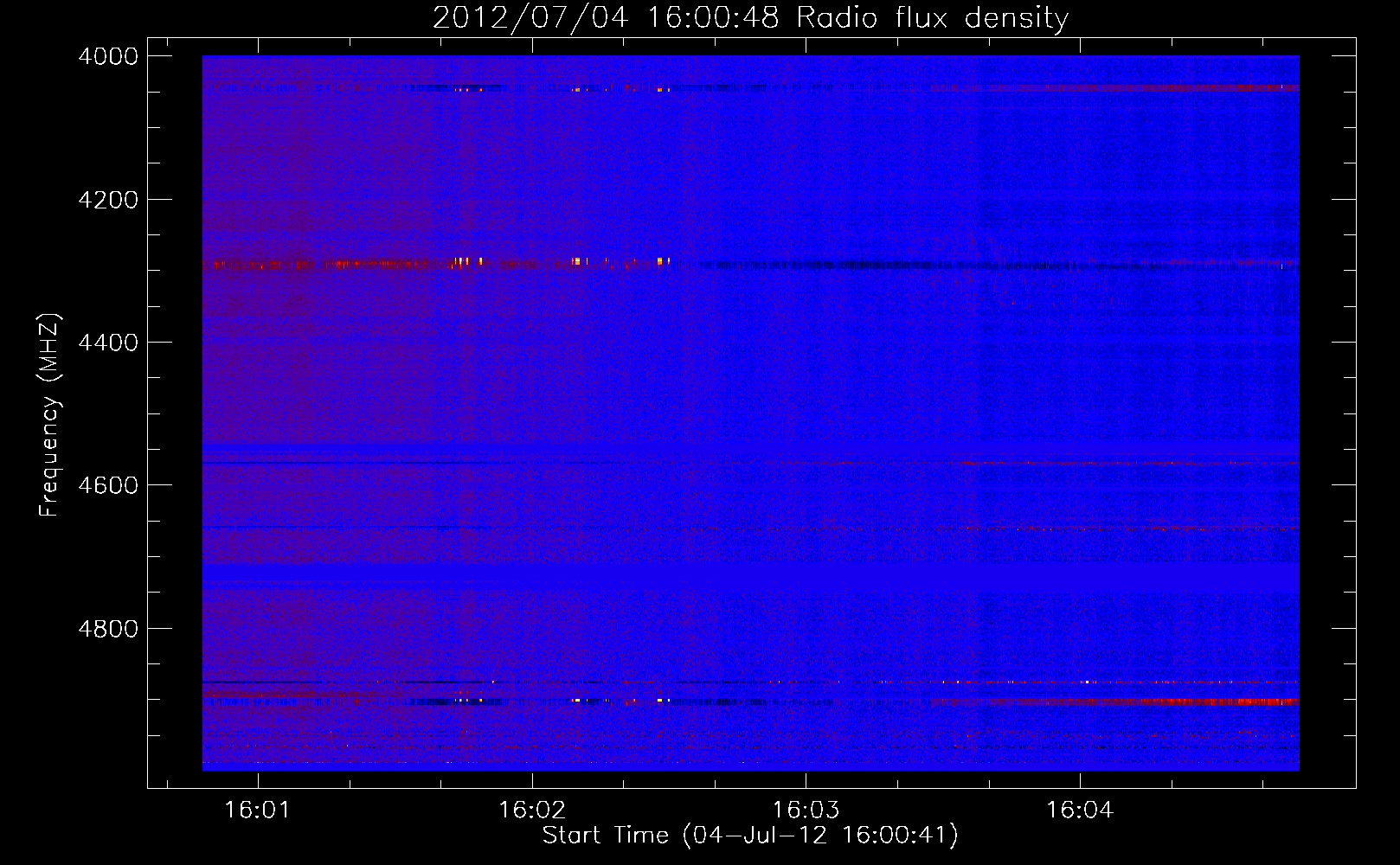Screen dimensions: 1400x865
Task: Click the 16:04 time tick label
Action: (x=1079, y=811)
